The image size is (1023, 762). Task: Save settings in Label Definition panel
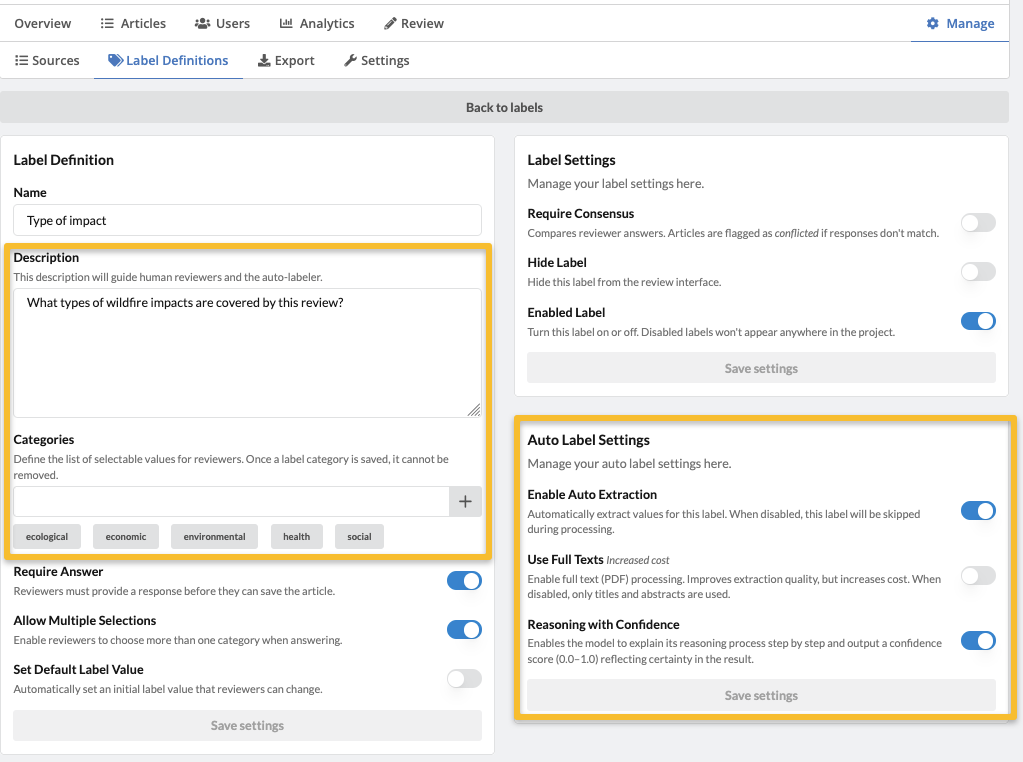247,725
